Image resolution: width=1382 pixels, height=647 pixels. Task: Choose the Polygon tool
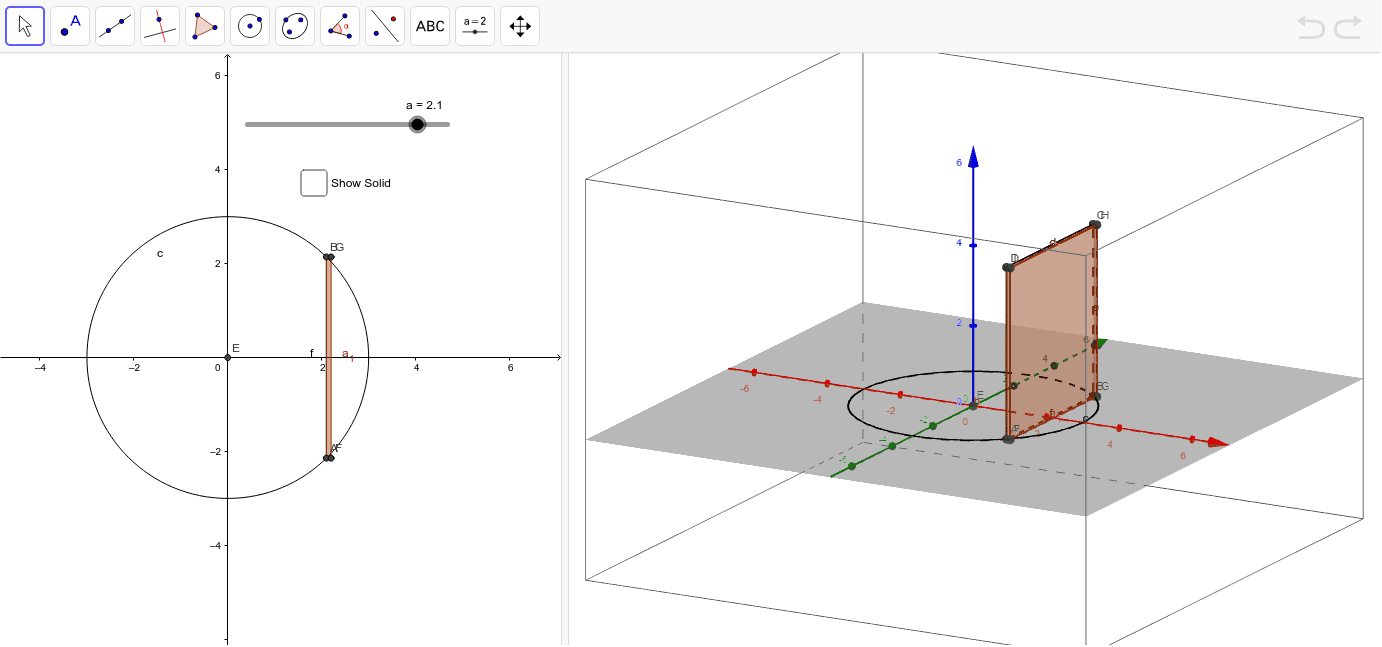(x=205, y=25)
